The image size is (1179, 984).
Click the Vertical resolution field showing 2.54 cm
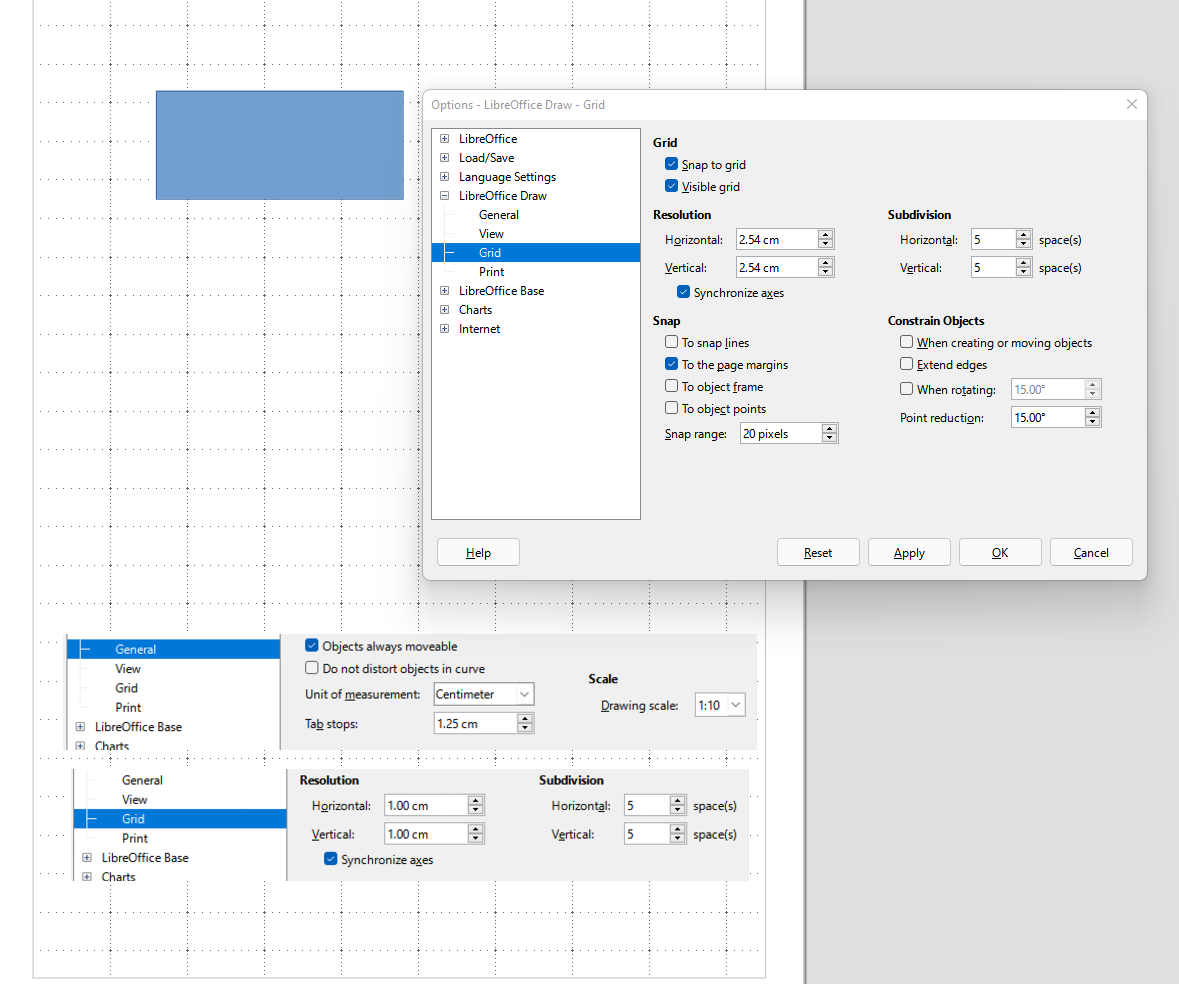pos(777,268)
